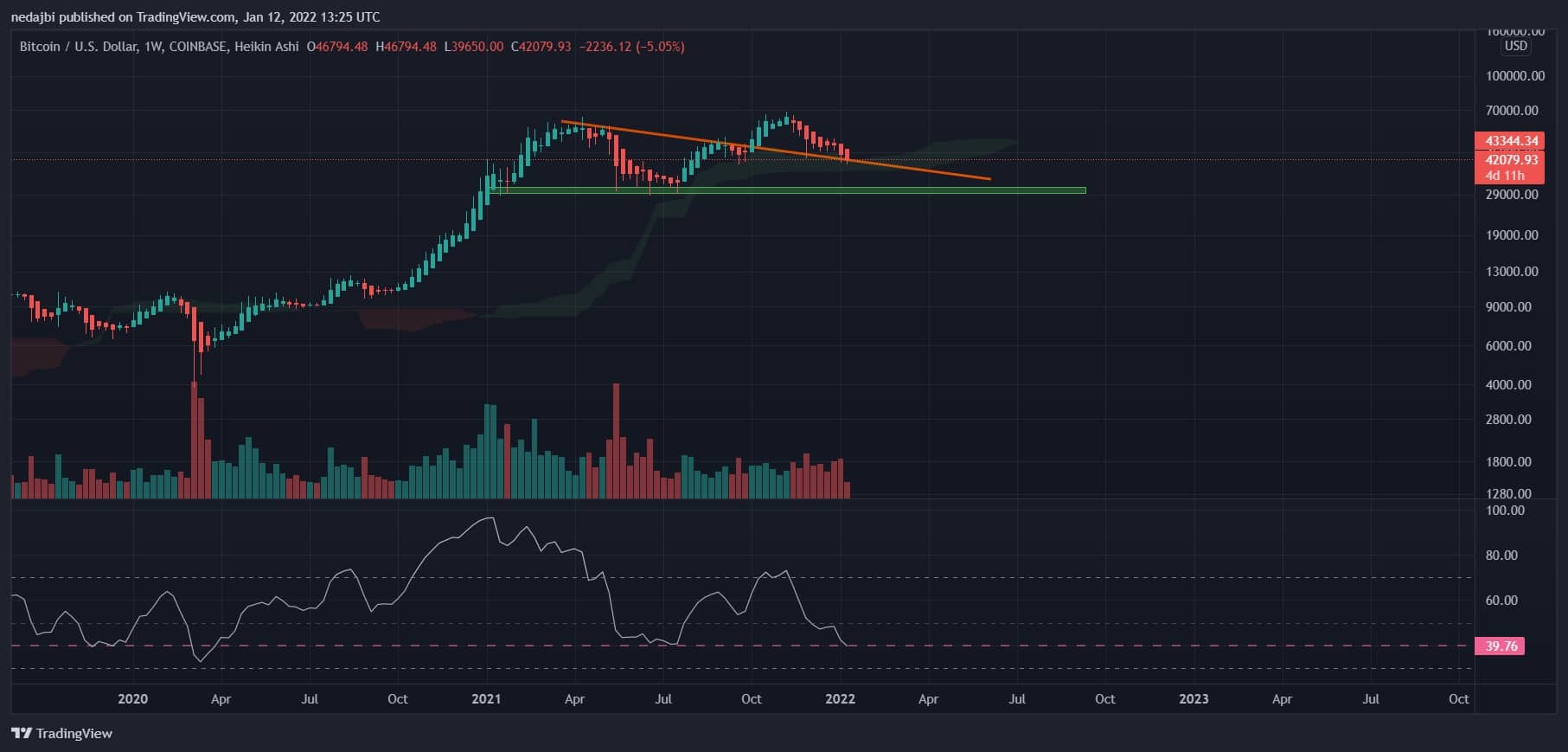The width and height of the screenshot is (1568, 752).
Task: Select the 42079.93 last price label on axis
Action: coord(1511,159)
